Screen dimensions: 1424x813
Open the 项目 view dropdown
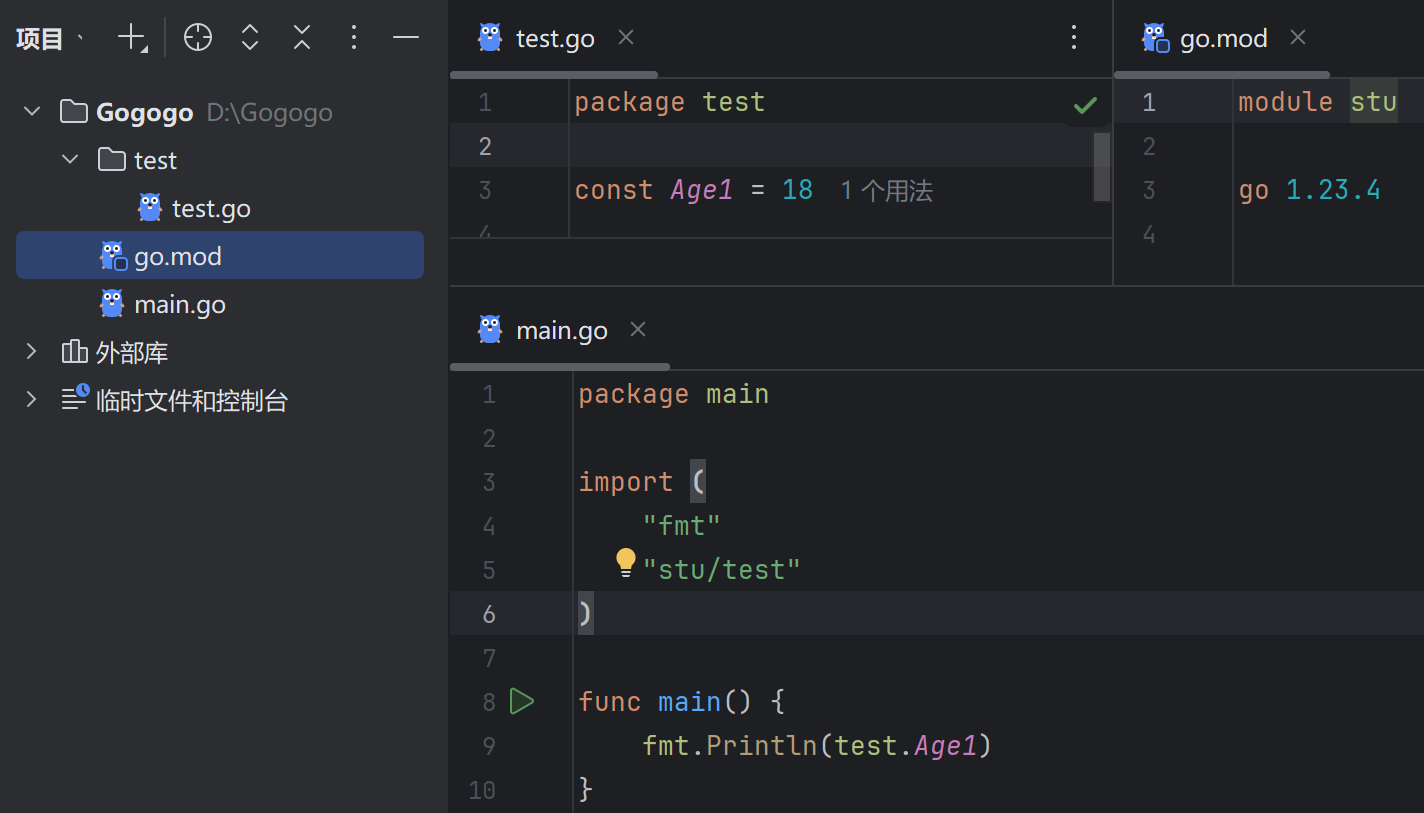(x=48, y=39)
